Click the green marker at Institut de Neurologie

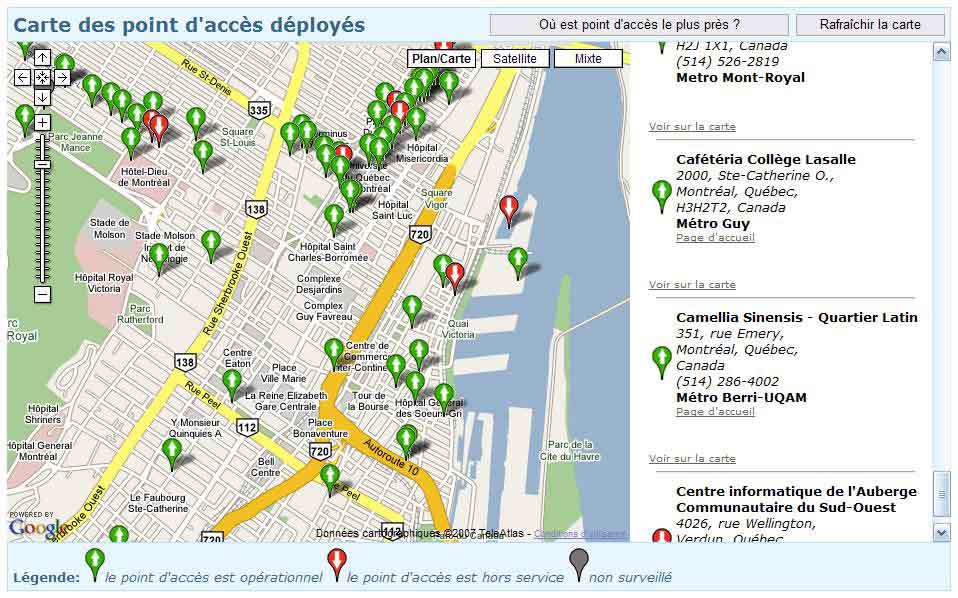click(159, 257)
